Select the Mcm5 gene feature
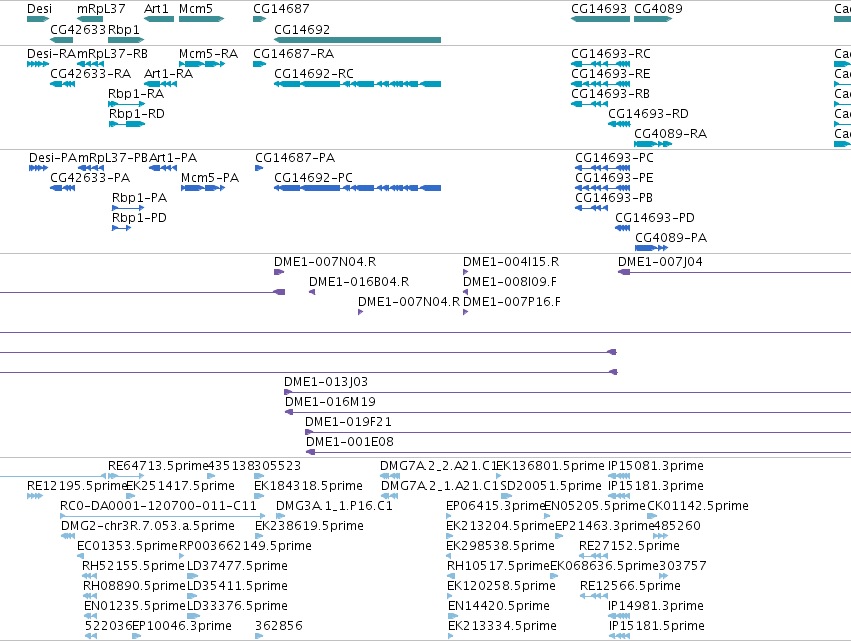The width and height of the screenshot is (851, 641). click(201, 19)
